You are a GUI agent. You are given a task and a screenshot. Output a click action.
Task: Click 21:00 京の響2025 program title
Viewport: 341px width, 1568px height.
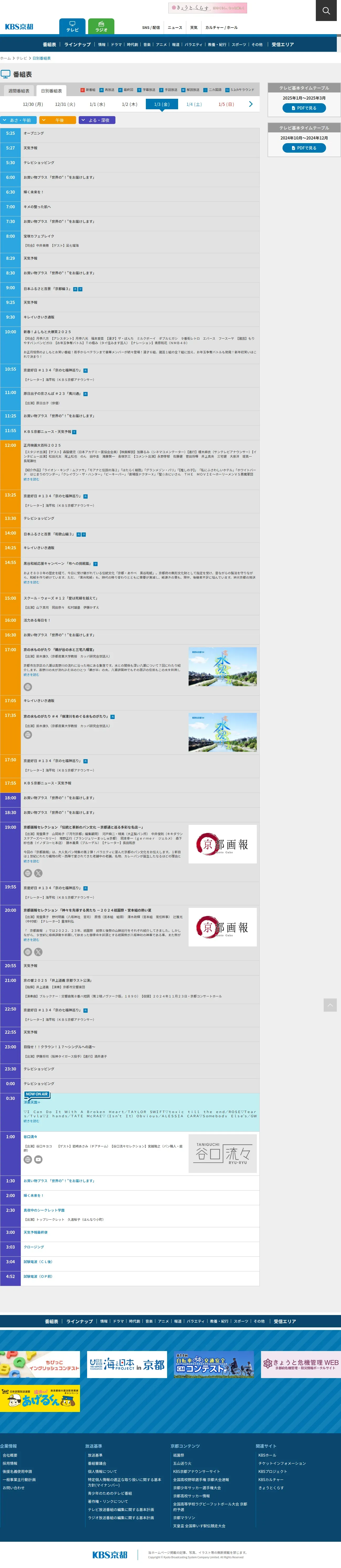(58, 981)
